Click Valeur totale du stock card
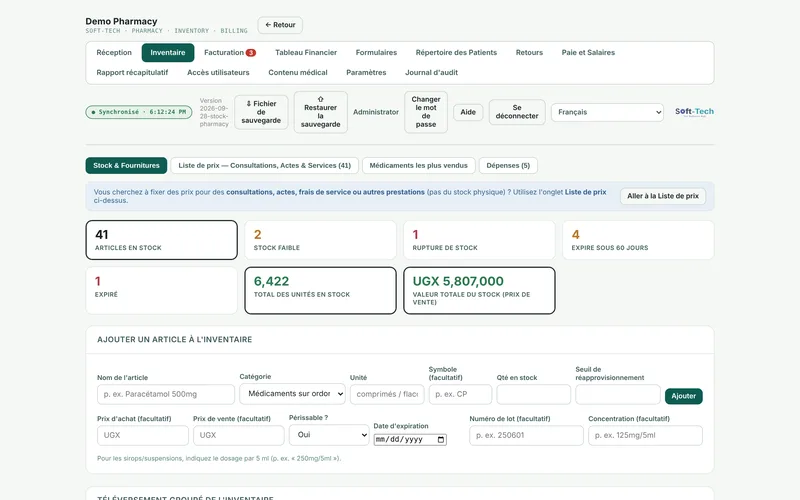 pos(479,290)
